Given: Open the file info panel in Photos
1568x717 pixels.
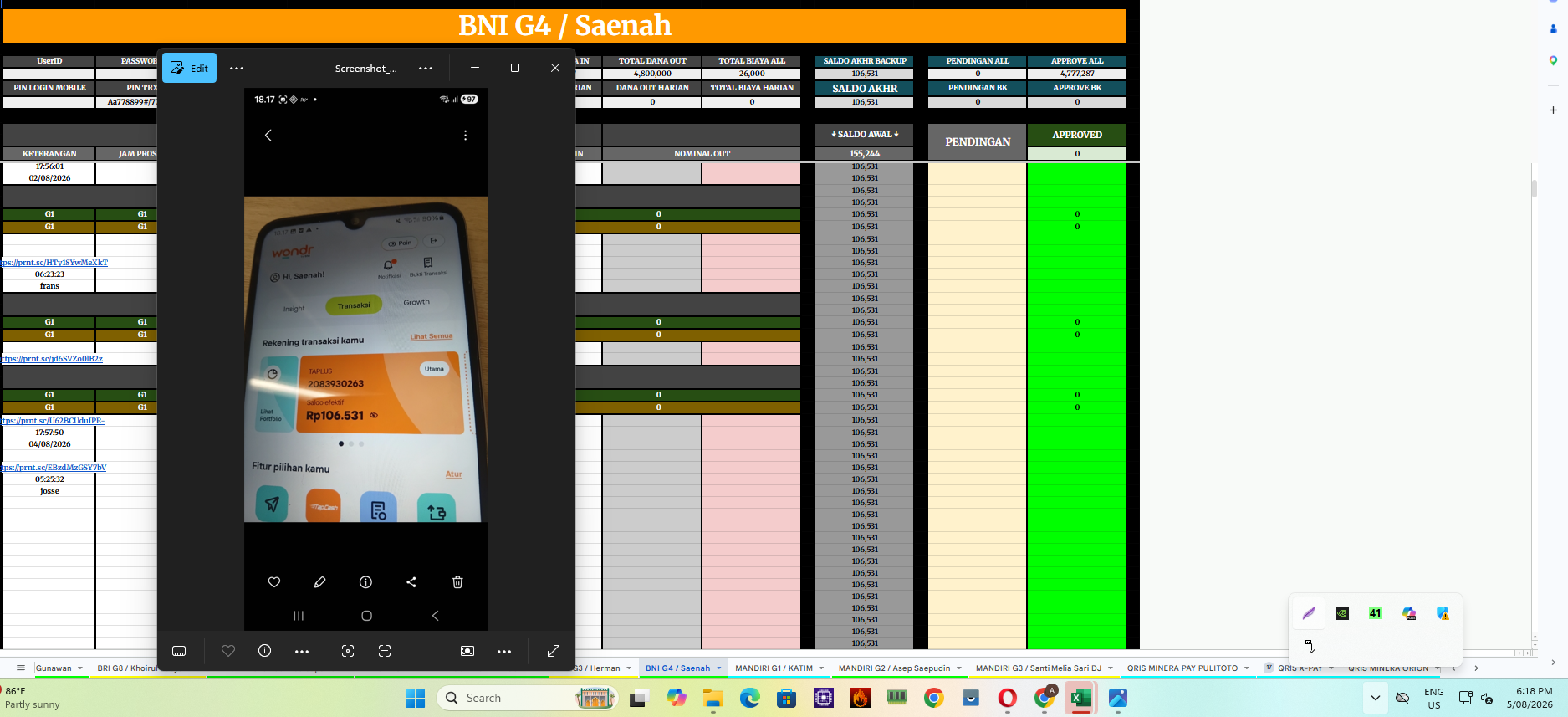Looking at the screenshot, I should pyautogui.click(x=265, y=651).
